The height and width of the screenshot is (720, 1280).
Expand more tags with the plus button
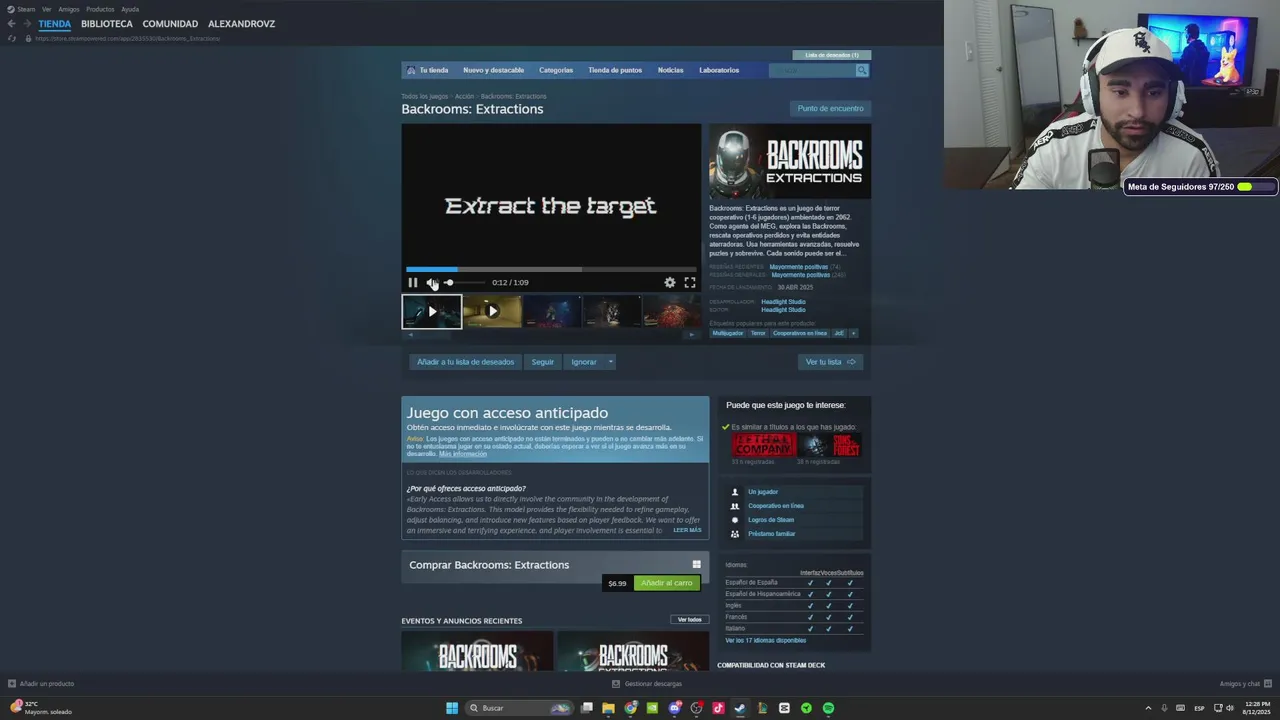[x=853, y=333]
